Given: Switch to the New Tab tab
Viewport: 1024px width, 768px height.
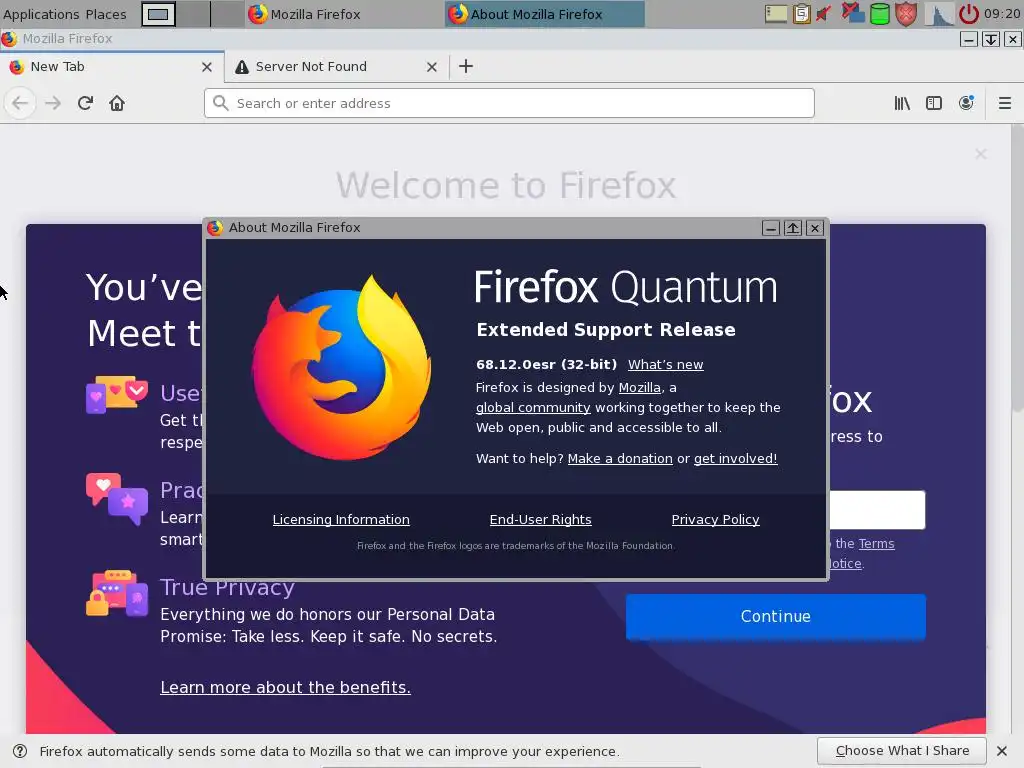Looking at the screenshot, I should 112,67.
